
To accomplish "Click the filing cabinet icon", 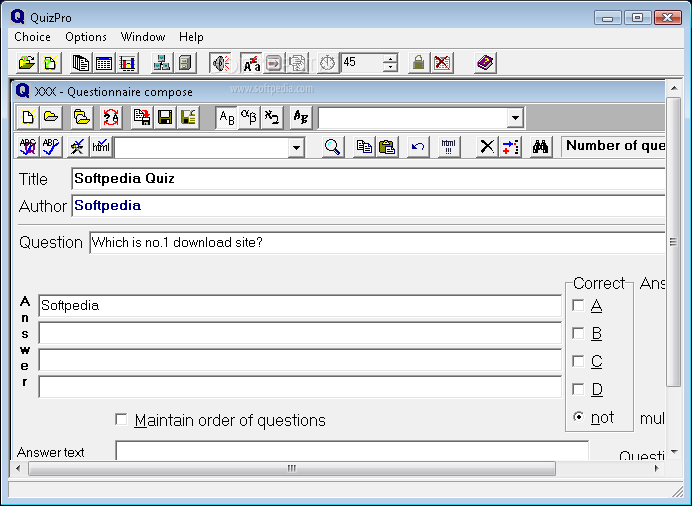I will 185,63.
